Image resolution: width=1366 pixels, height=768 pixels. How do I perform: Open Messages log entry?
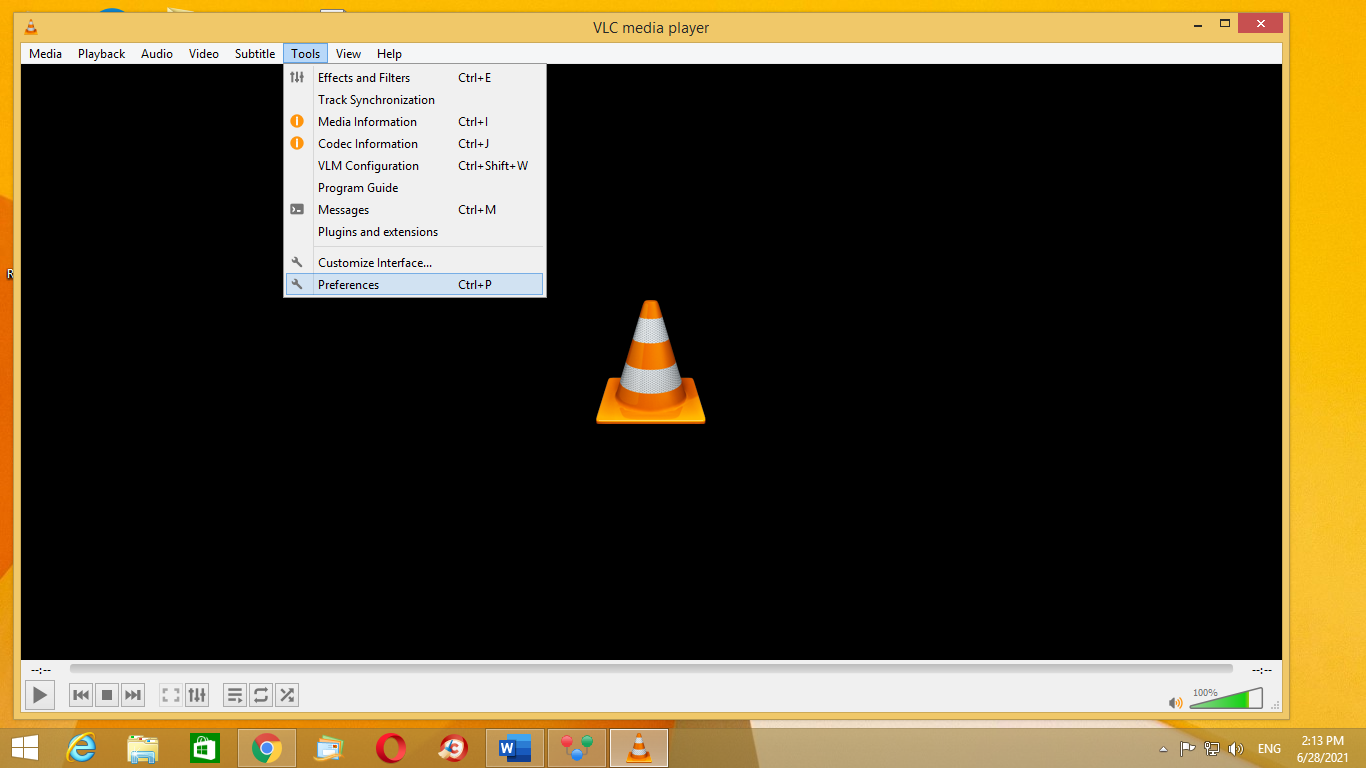pos(415,210)
